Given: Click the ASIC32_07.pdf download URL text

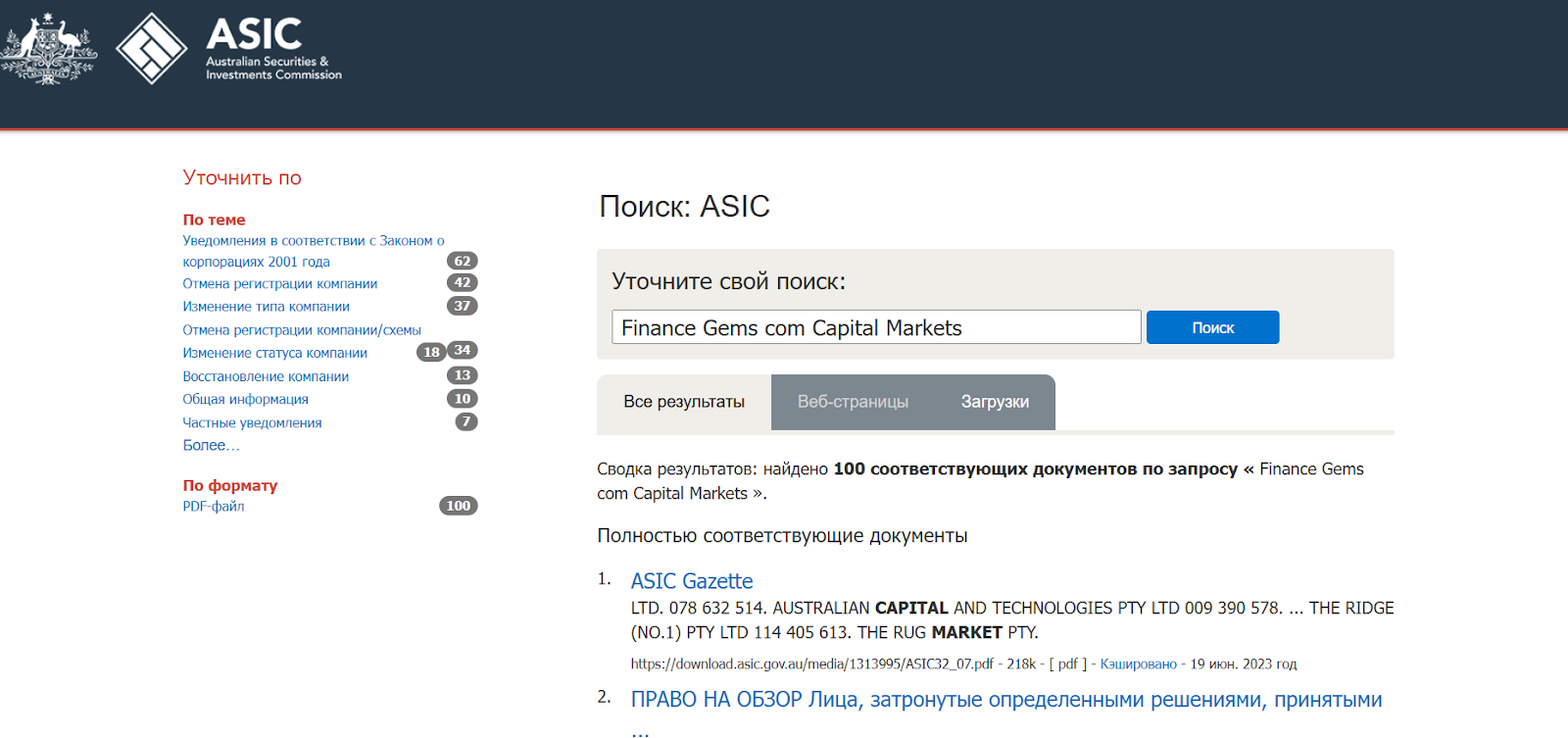Looking at the screenshot, I should pyautogui.click(x=812, y=664).
